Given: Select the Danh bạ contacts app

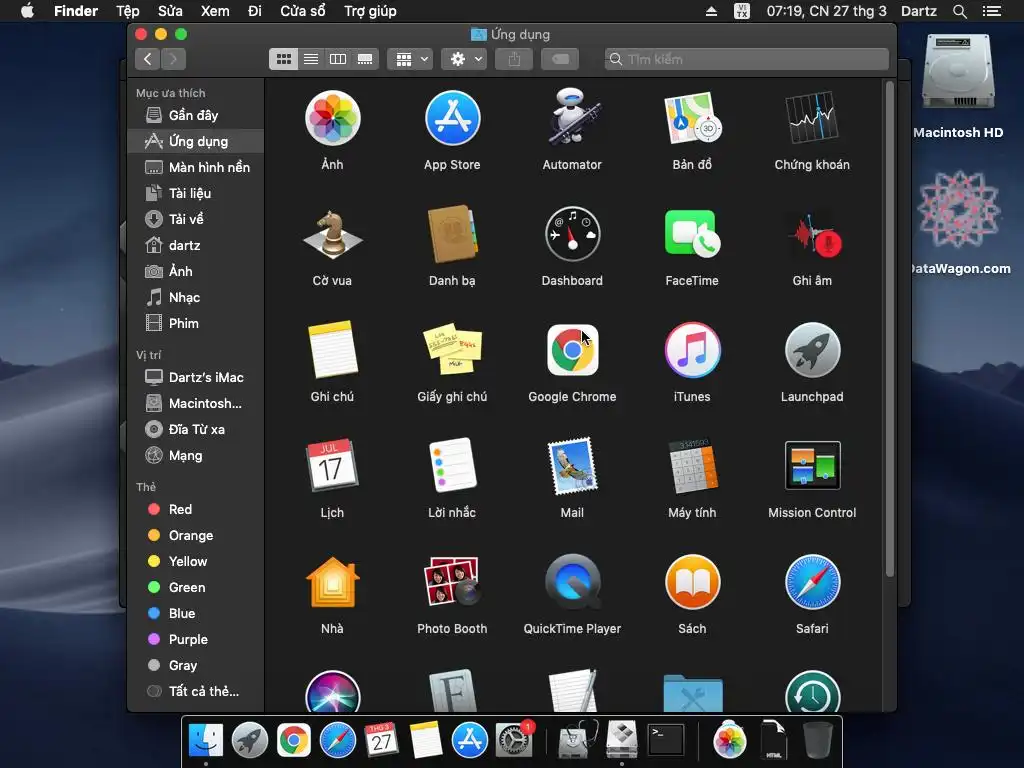Looking at the screenshot, I should click(452, 234).
